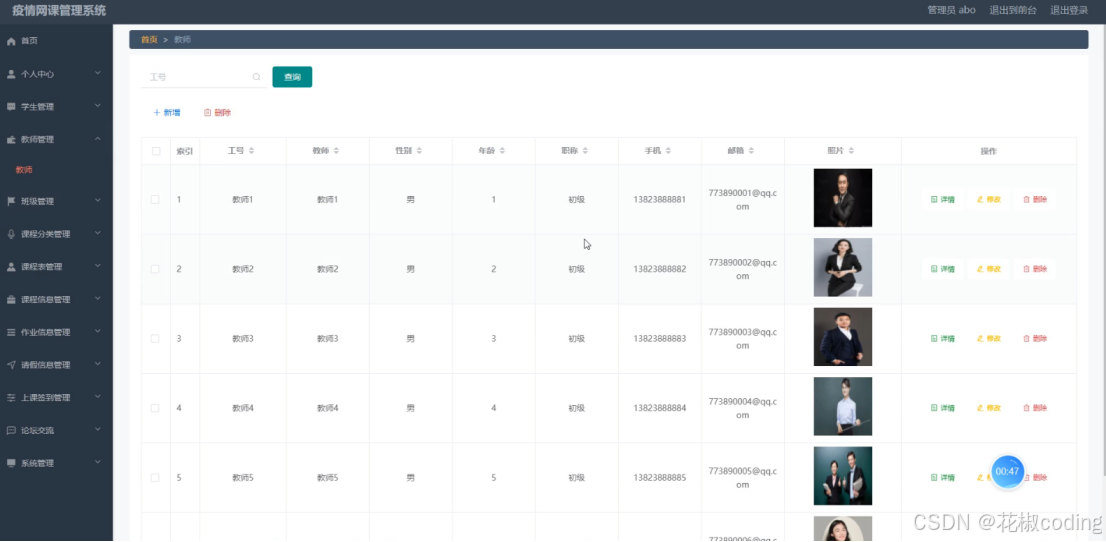
Task: Open 详情 for row 教师3
Action: tap(942, 339)
